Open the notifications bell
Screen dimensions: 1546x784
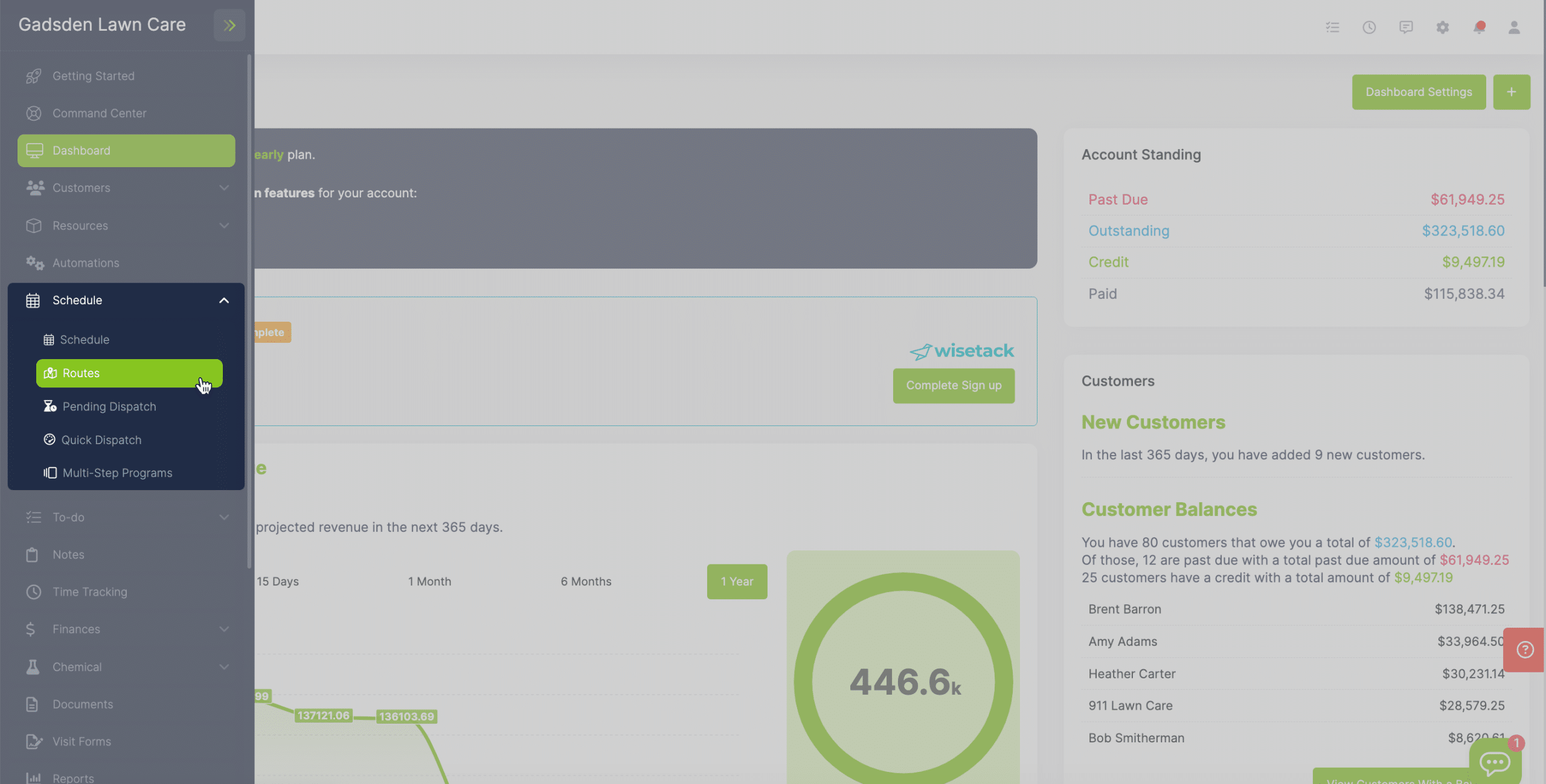click(x=1479, y=27)
